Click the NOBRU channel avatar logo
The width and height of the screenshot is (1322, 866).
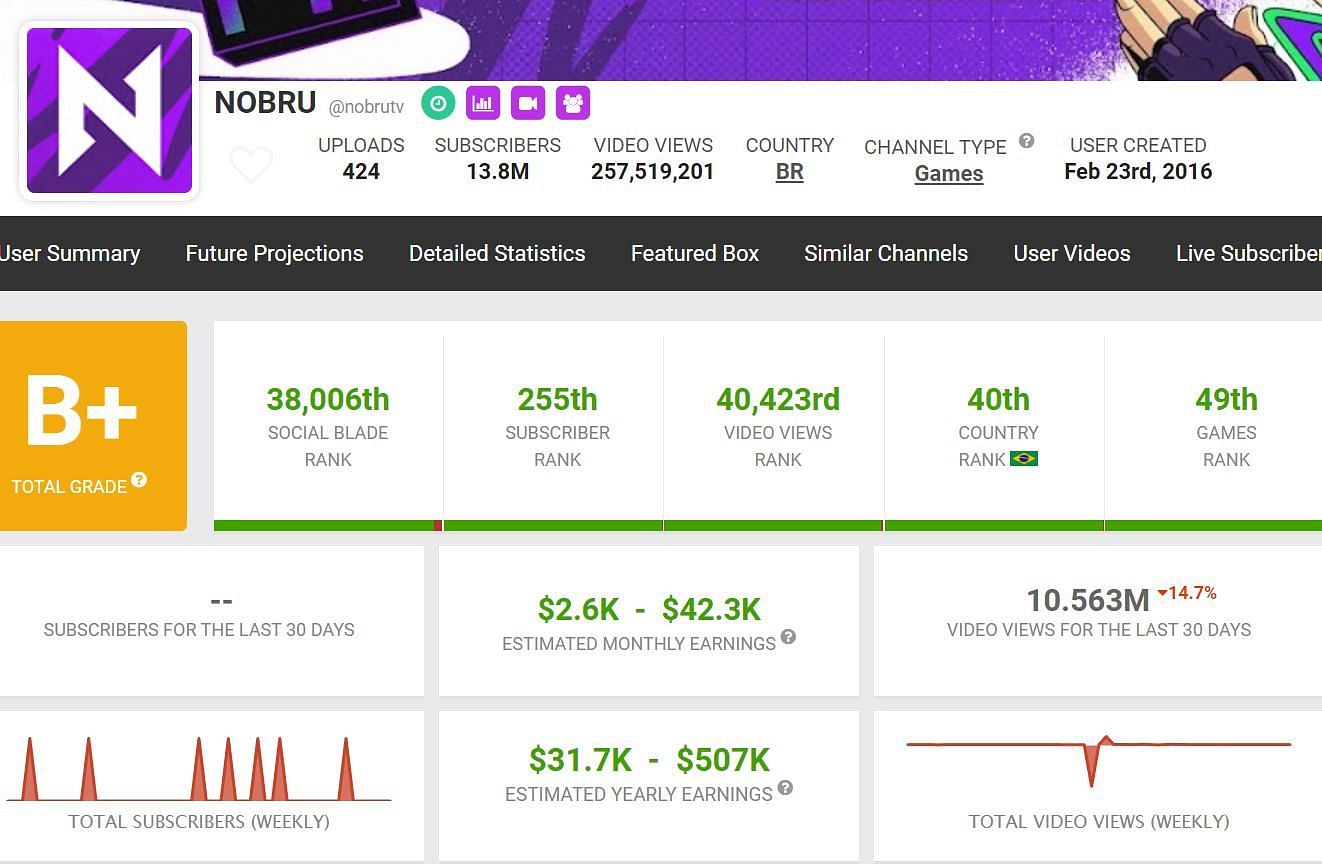coord(109,110)
